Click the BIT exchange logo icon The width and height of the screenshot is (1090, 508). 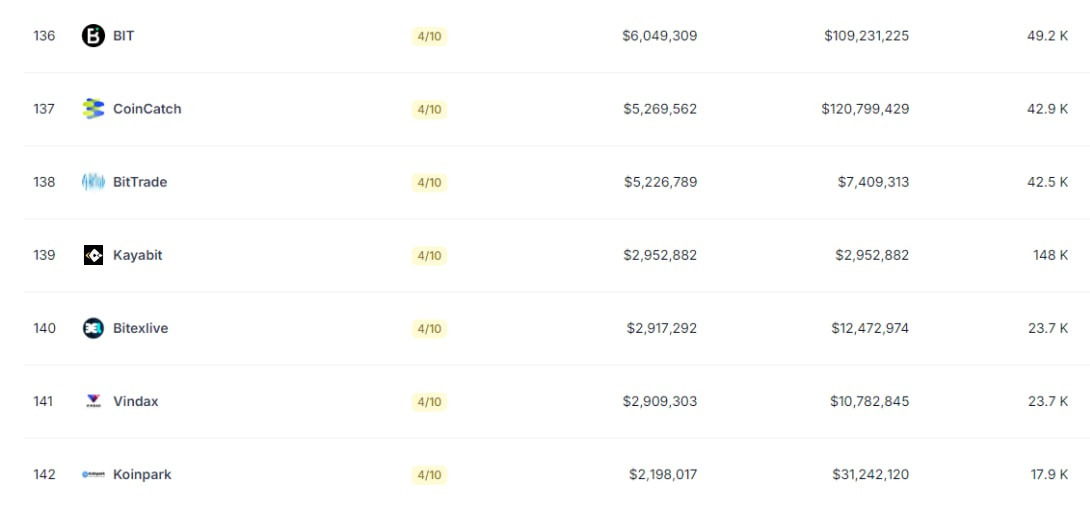coord(93,35)
